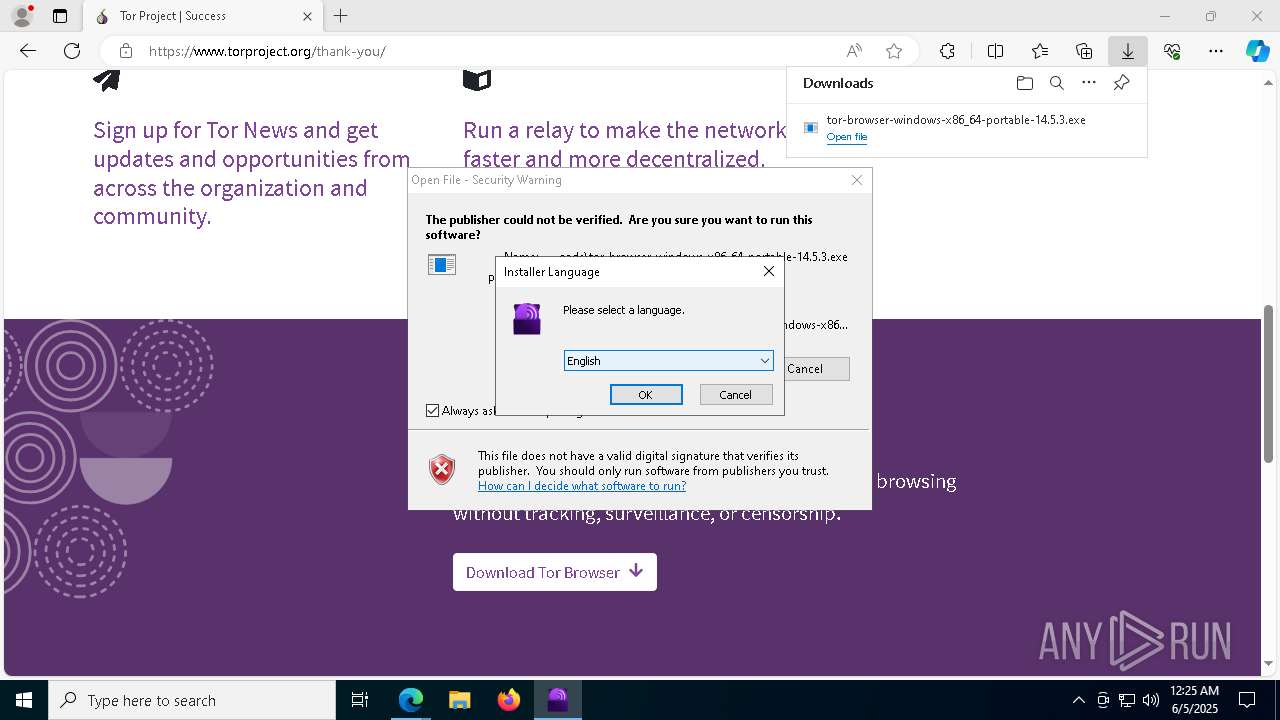Screen dimensions: 1280x720
Task: Click Tor installer taskbar icon
Action: (x=557, y=700)
